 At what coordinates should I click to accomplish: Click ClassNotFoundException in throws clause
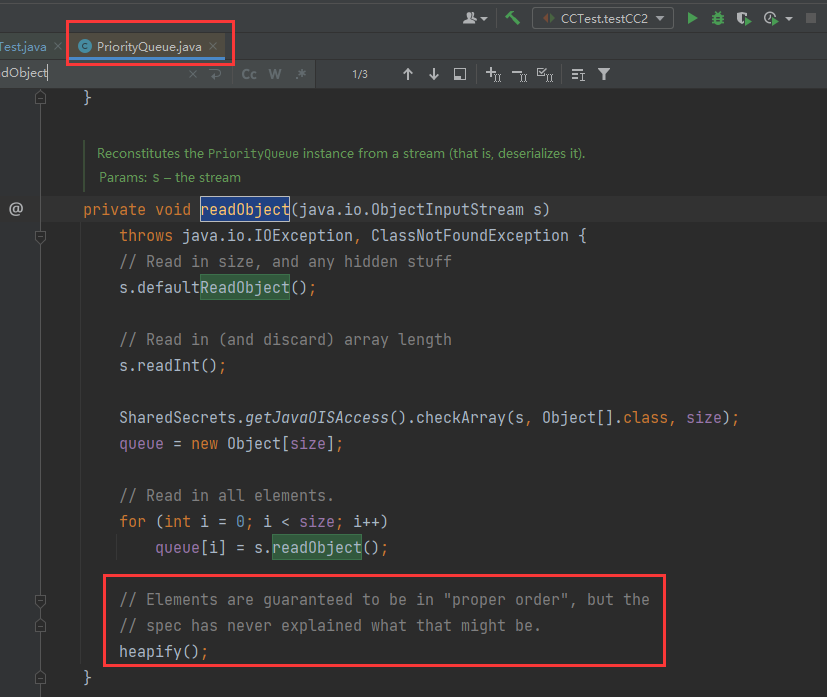pyautogui.click(x=469, y=236)
